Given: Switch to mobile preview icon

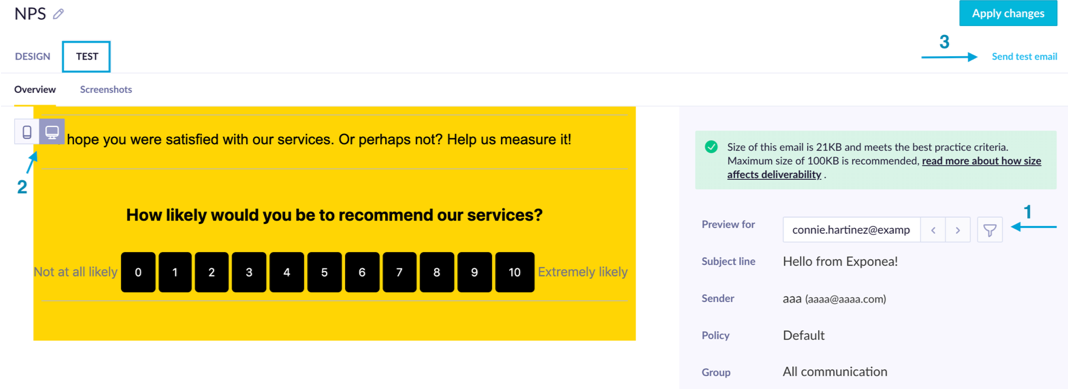Looking at the screenshot, I should (x=27, y=131).
